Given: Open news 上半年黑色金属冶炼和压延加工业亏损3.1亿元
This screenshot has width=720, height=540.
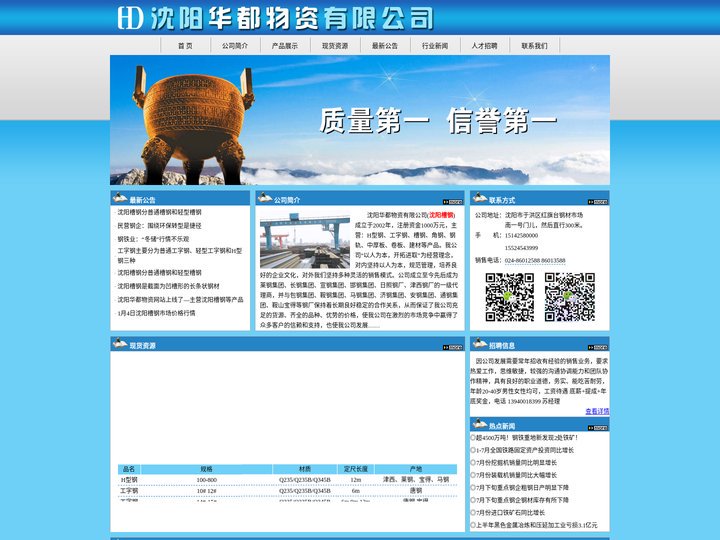Looking at the screenshot, I should click(x=537, y=525).
